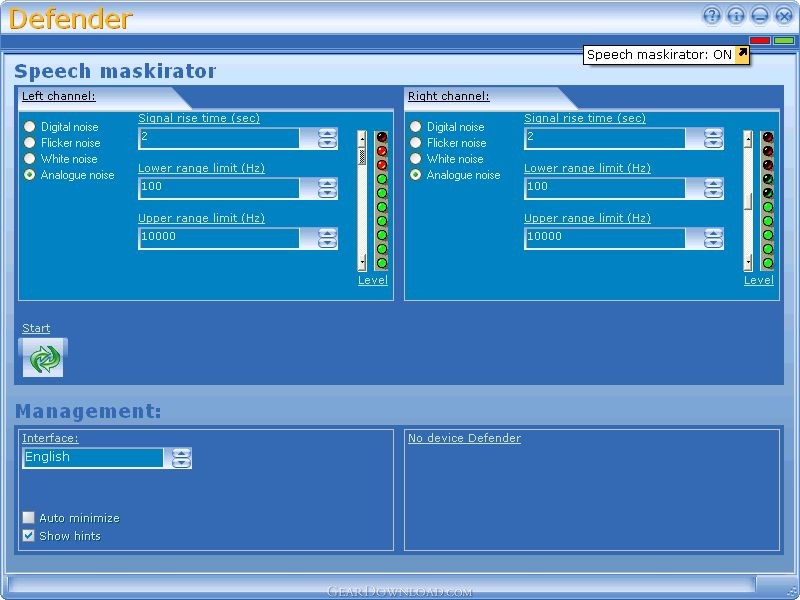Click the green Start maskirator icon
Viewport: 800px width, 600px height.
tap(43, 359)
